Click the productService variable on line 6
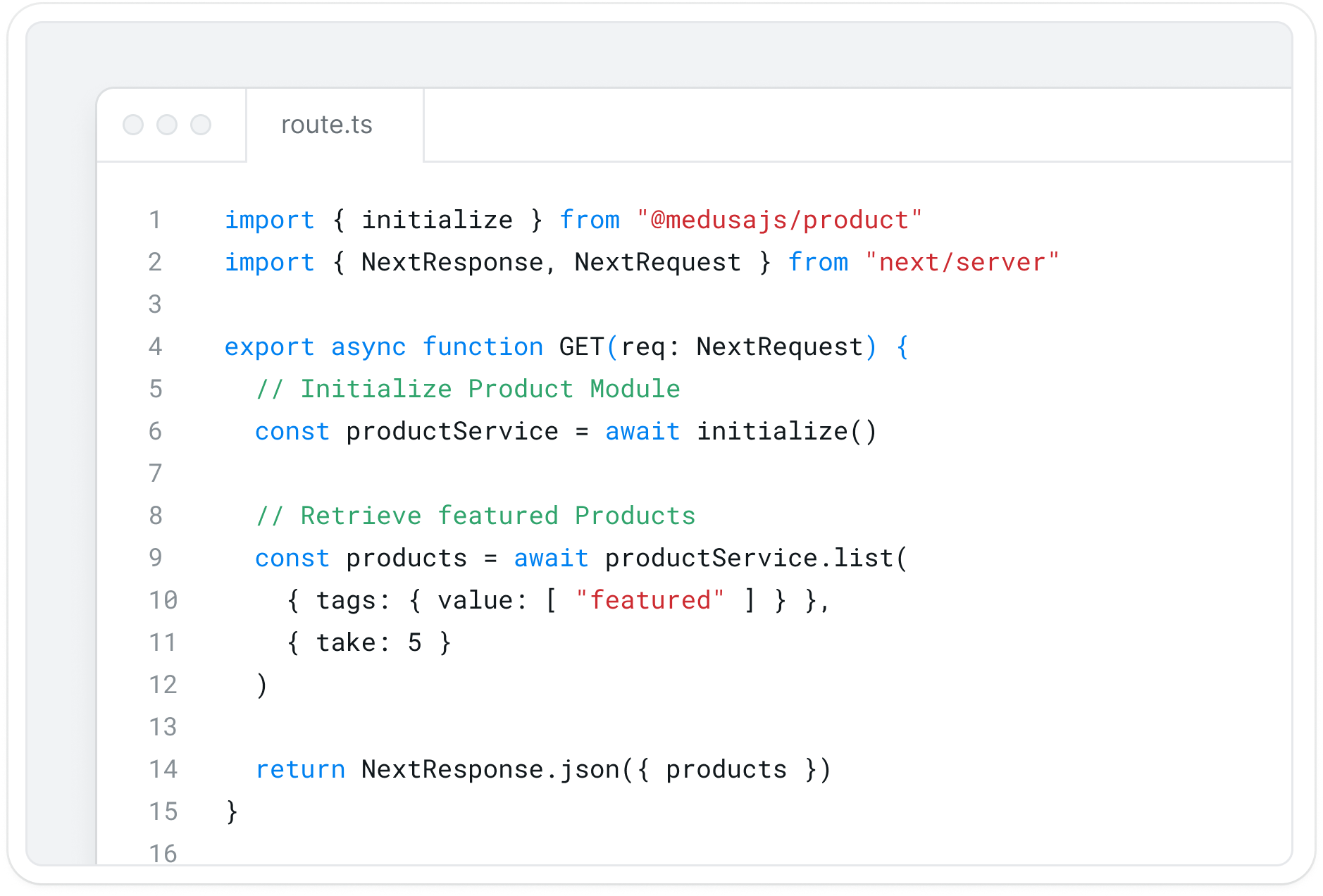The height and width of the screenshot is (896, 1323). [x=452, y=431]
